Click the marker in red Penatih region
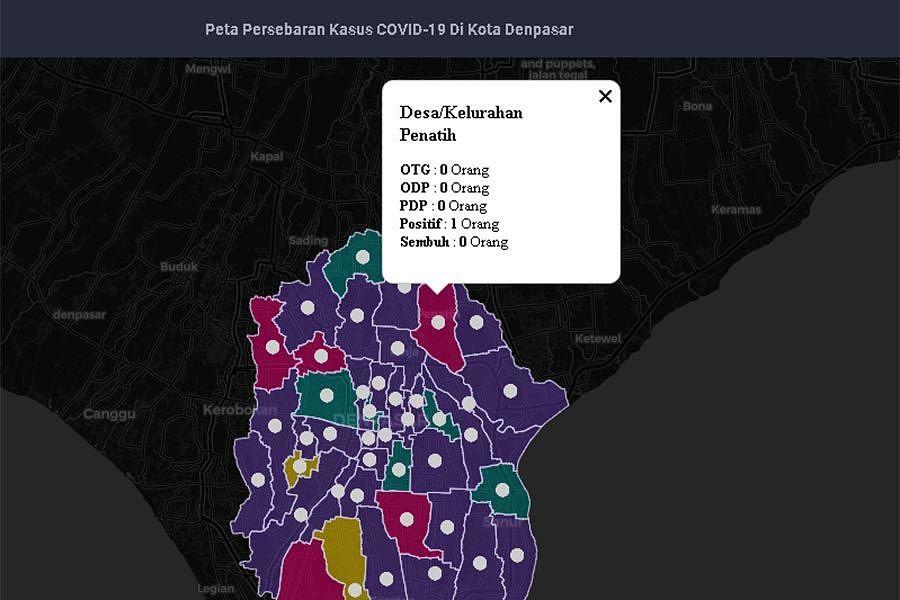 438,322
